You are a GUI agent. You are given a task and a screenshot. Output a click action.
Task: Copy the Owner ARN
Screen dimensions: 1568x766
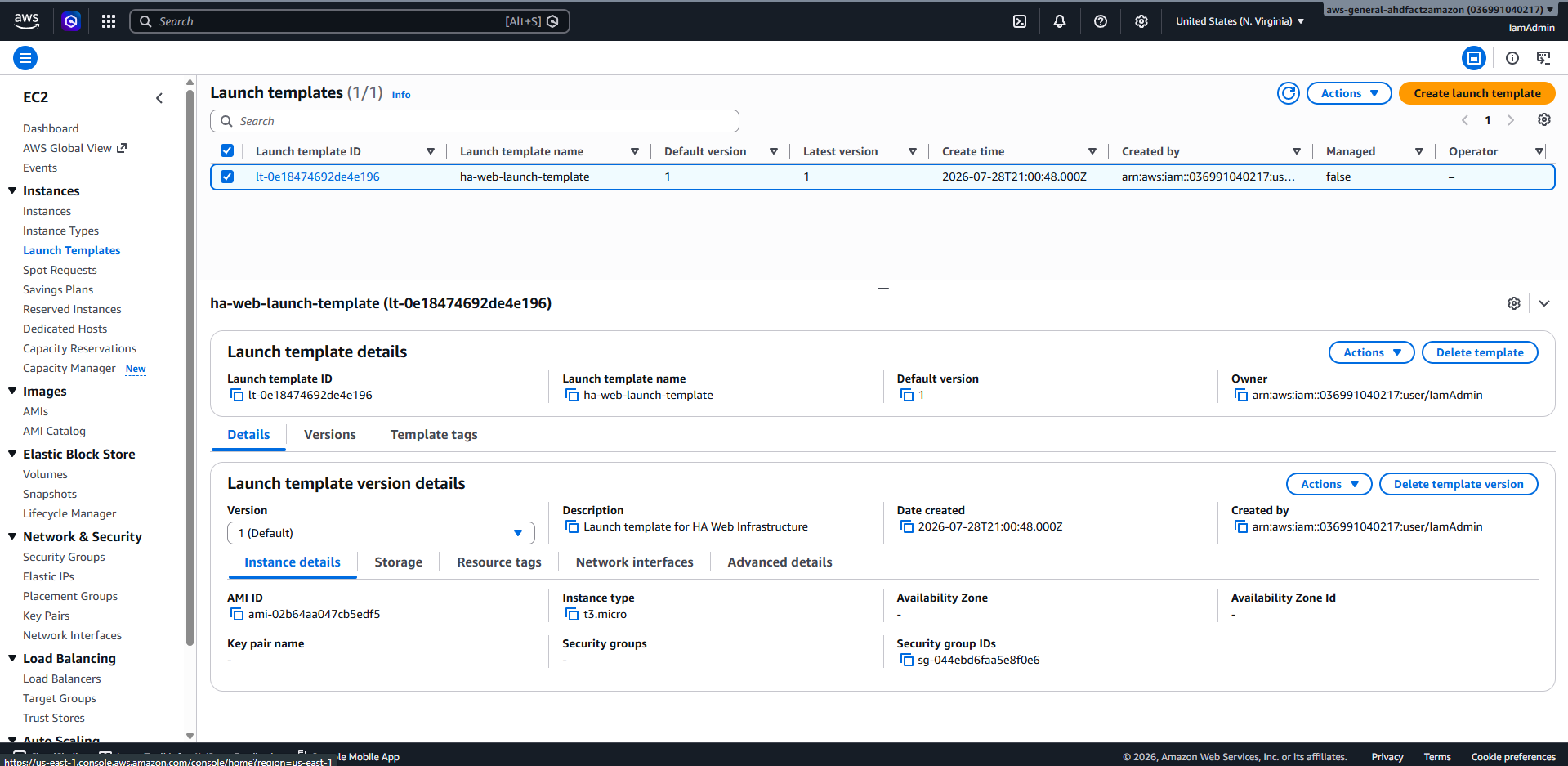tap(1241, 396)
